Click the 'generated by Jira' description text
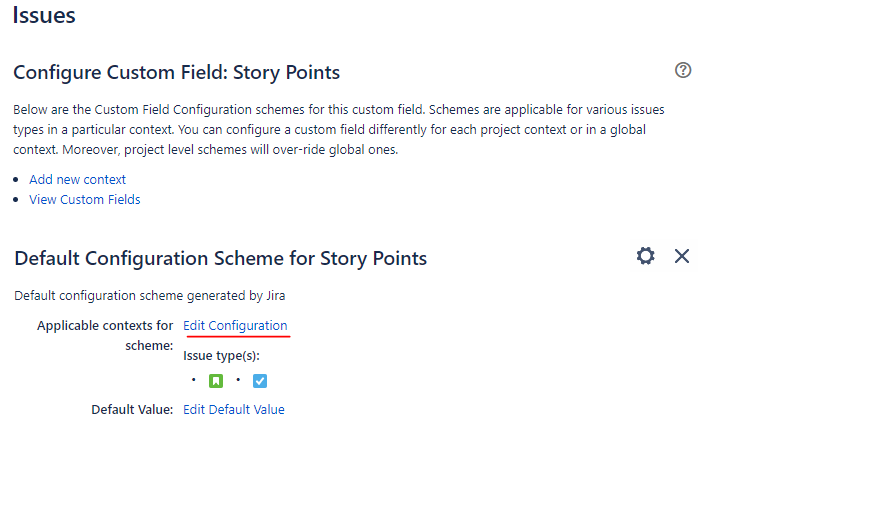Image resolution: width=872 pixels, height=531 pixels. (x=236, y=295)
